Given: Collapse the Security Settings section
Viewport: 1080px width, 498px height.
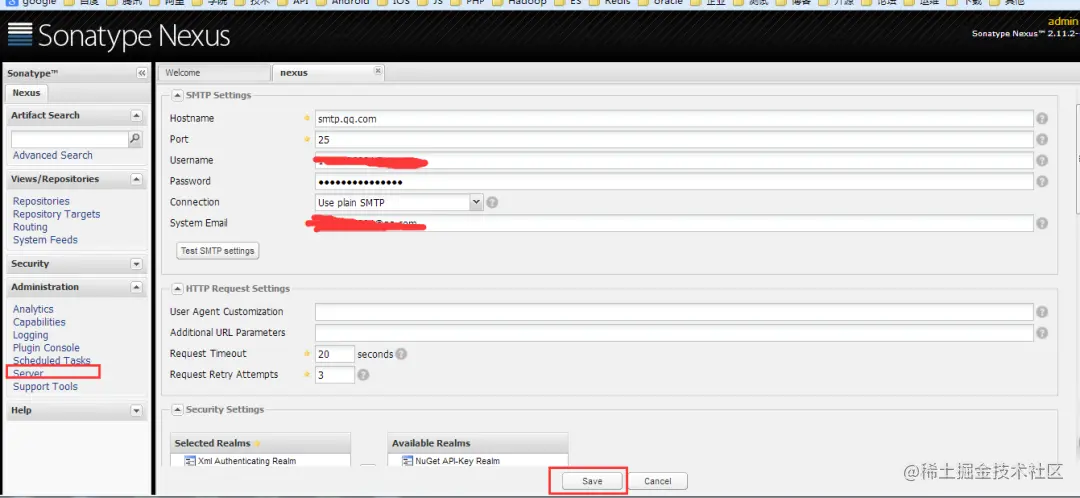Looking at the screenshot, I should [x=178, y=409].
